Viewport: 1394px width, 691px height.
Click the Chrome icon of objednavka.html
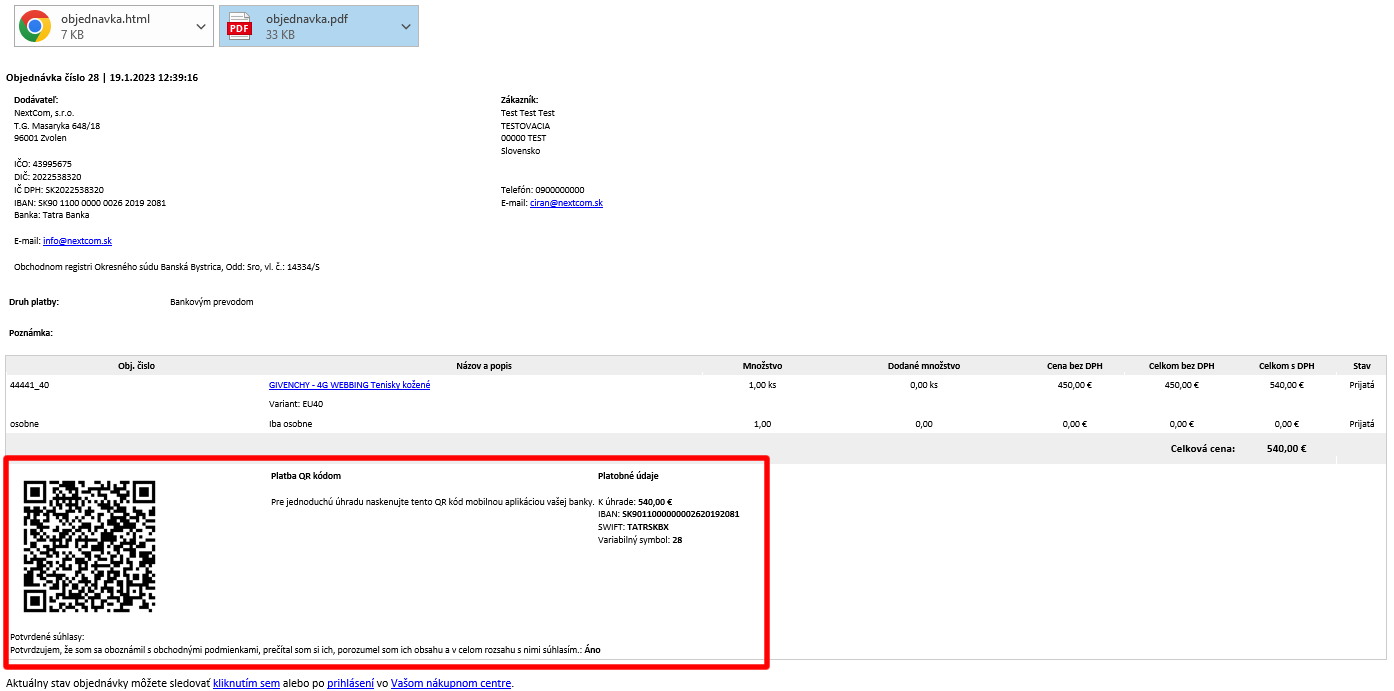tap(35, 26)
